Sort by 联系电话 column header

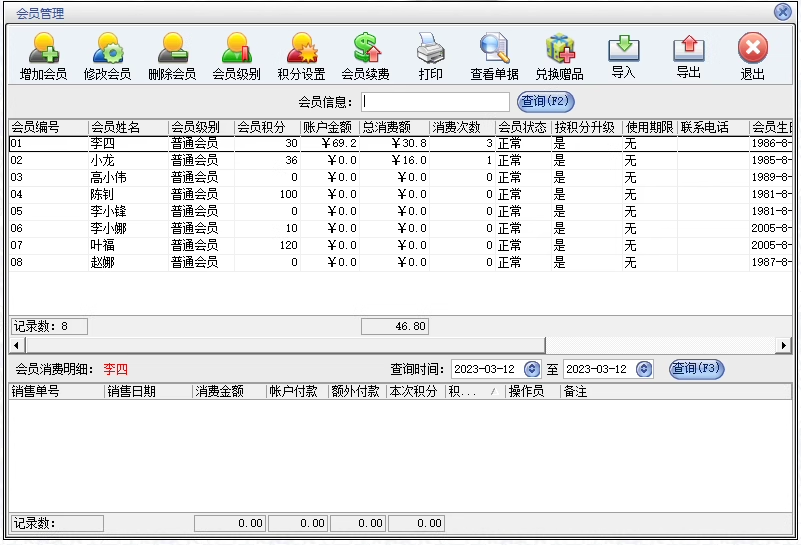click(x=713, y=127)
